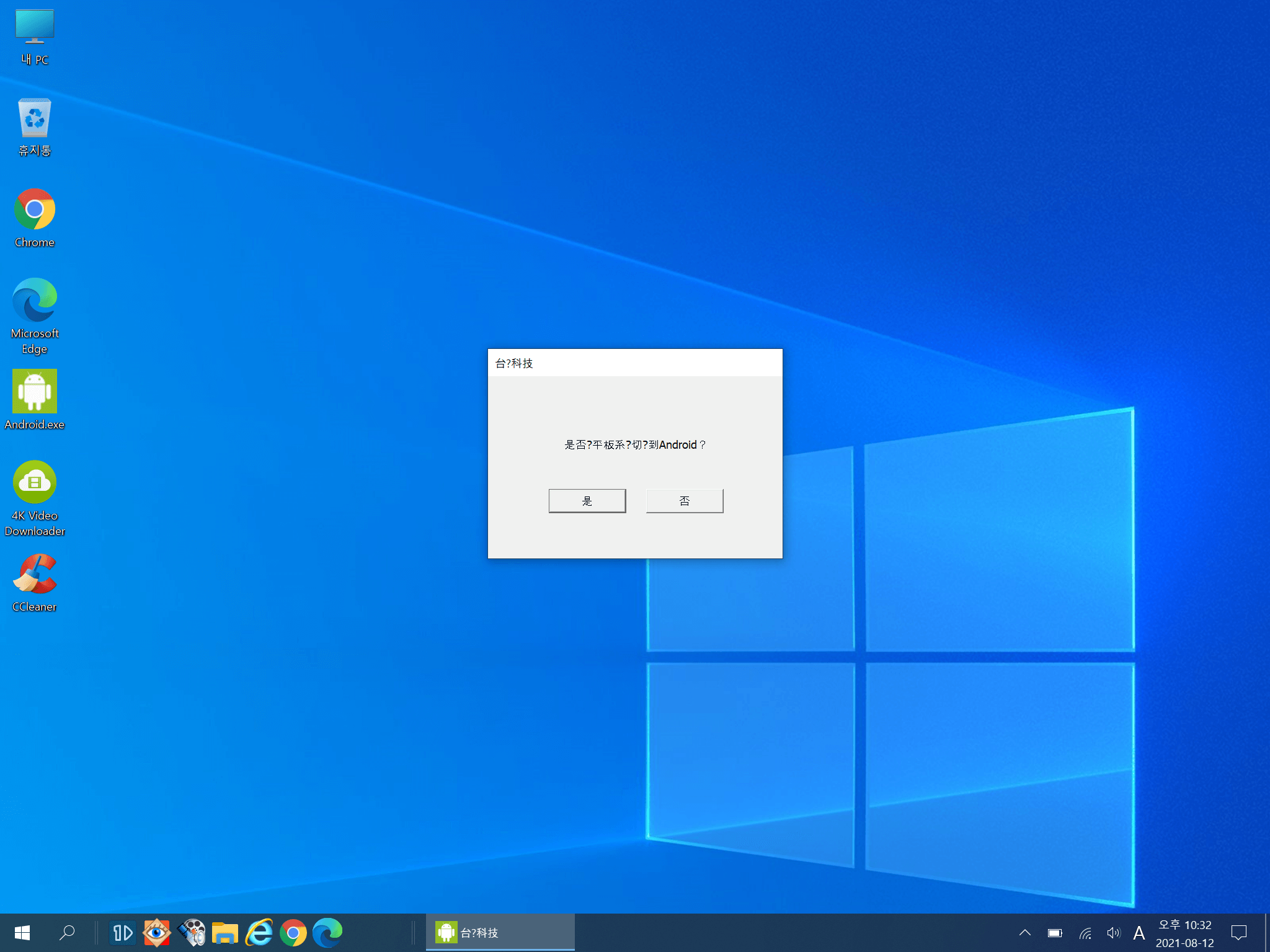Viewport: 1270px width, 952px height.
Task: Toggle the input language indicator A
Action: (1139, 933)
